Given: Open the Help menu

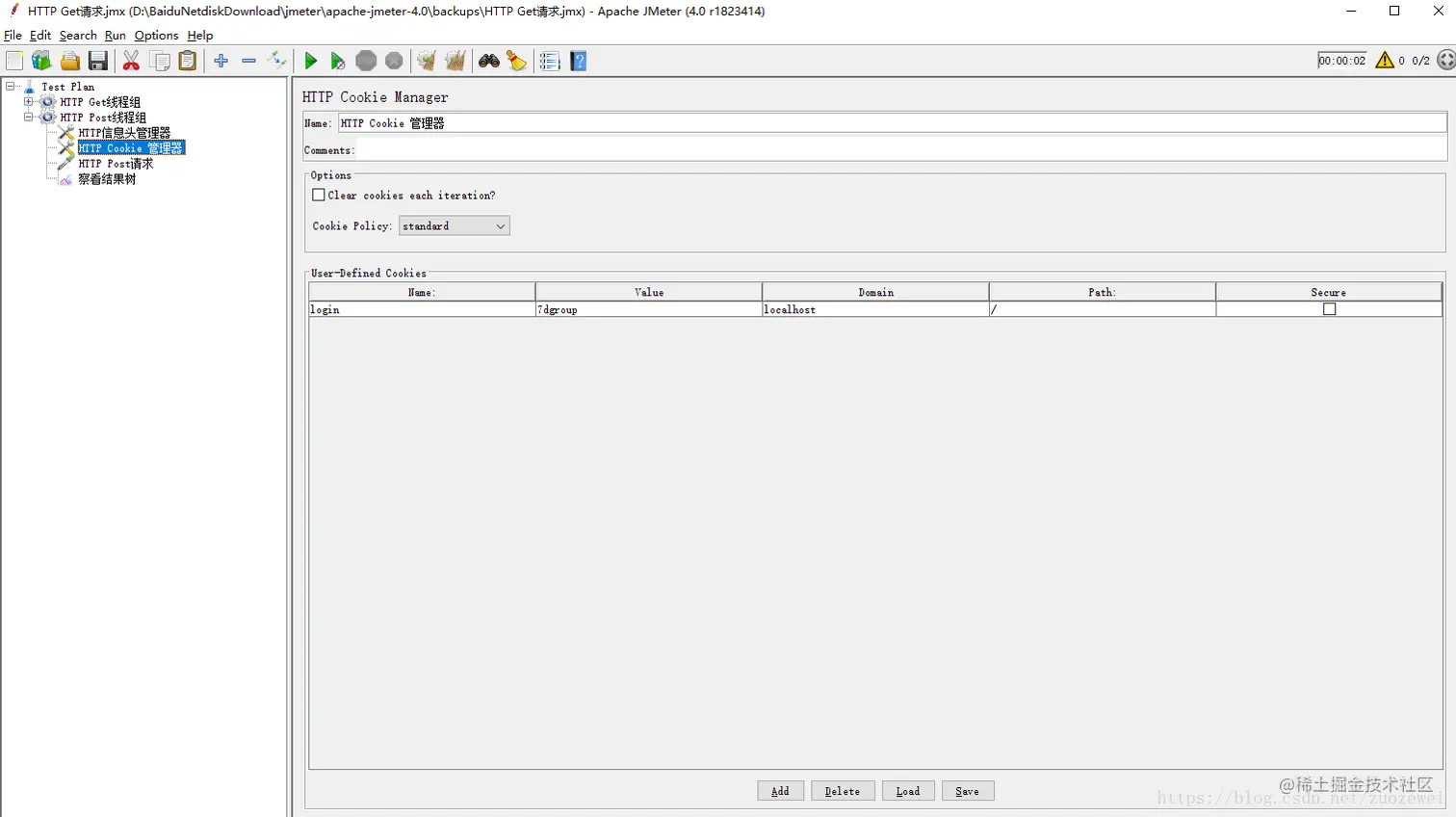Looking at the screenshot, I should pyautogui.click(x=200, y=35).
